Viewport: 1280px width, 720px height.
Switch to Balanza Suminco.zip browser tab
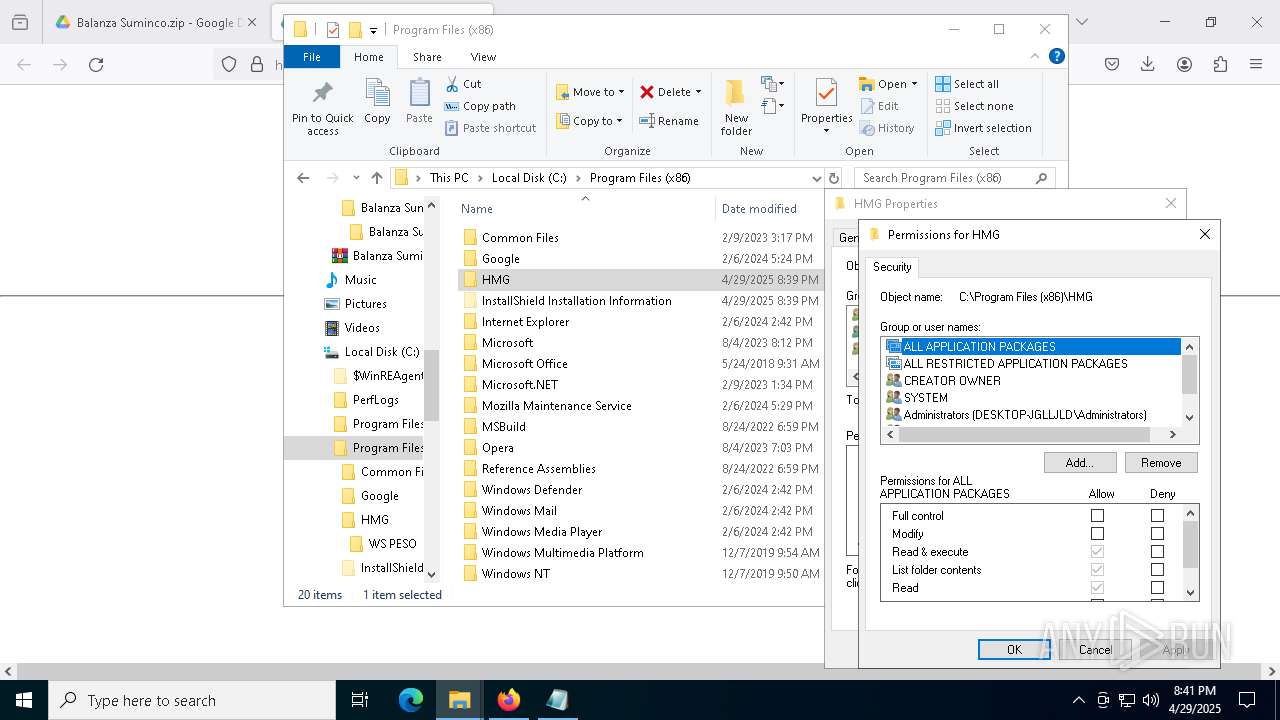point(155,22)
